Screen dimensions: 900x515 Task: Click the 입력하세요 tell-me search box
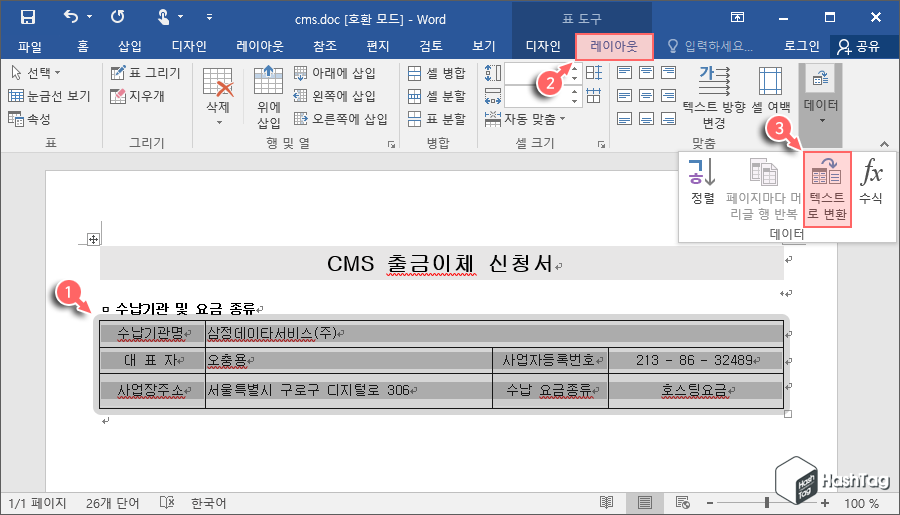(x=711, y=46)
